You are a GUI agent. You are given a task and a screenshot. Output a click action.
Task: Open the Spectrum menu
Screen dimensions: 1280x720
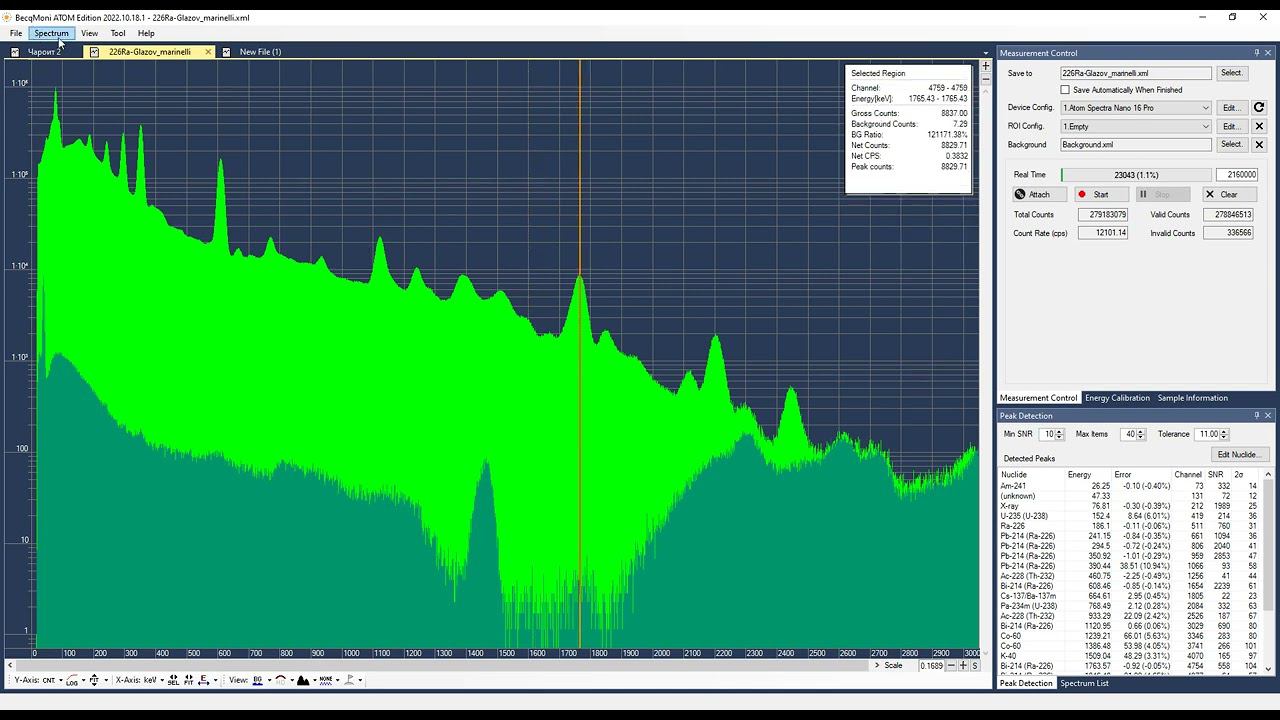click(51, 33)
